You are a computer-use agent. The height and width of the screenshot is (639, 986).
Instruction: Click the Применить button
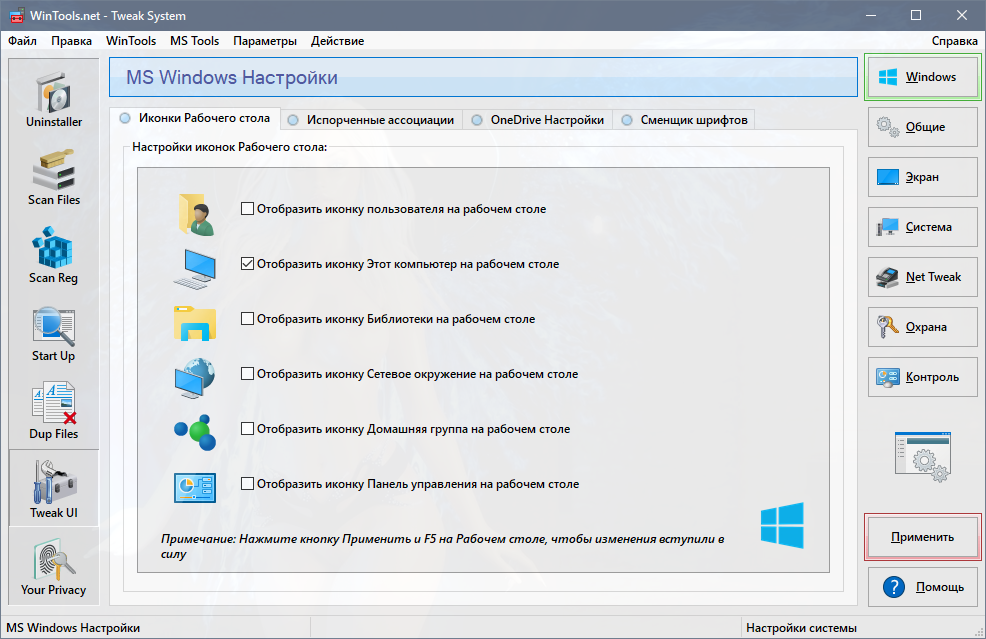922,536
